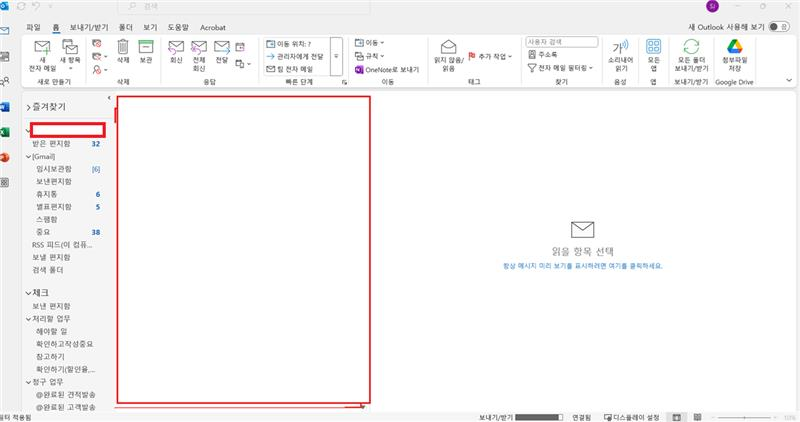Open People in left navigation bar
Viewport: 800px width, 422px height.
[5, 81]
